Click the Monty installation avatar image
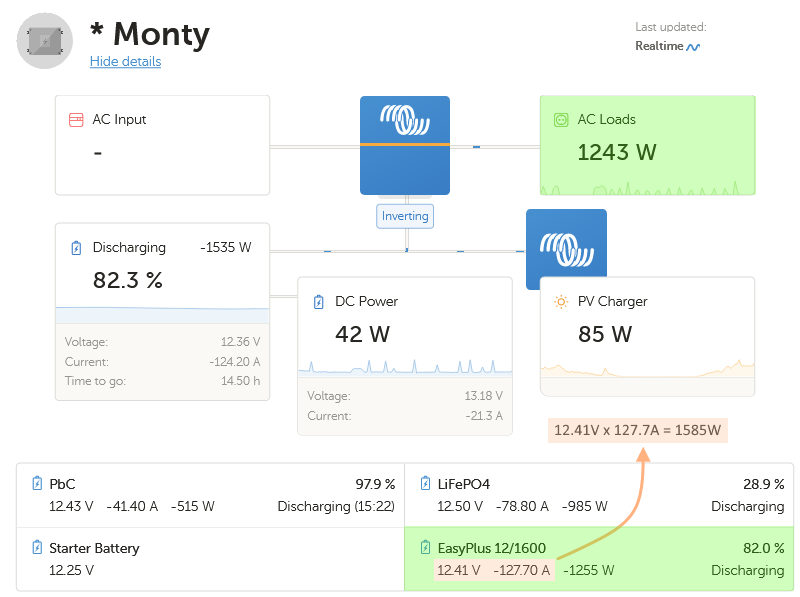800x597 pixels. 45,41
